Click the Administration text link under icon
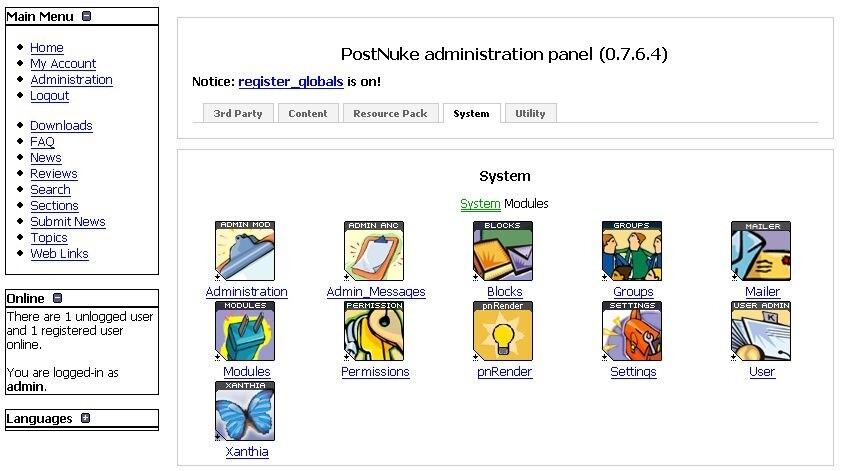 [x=247, y=292]
